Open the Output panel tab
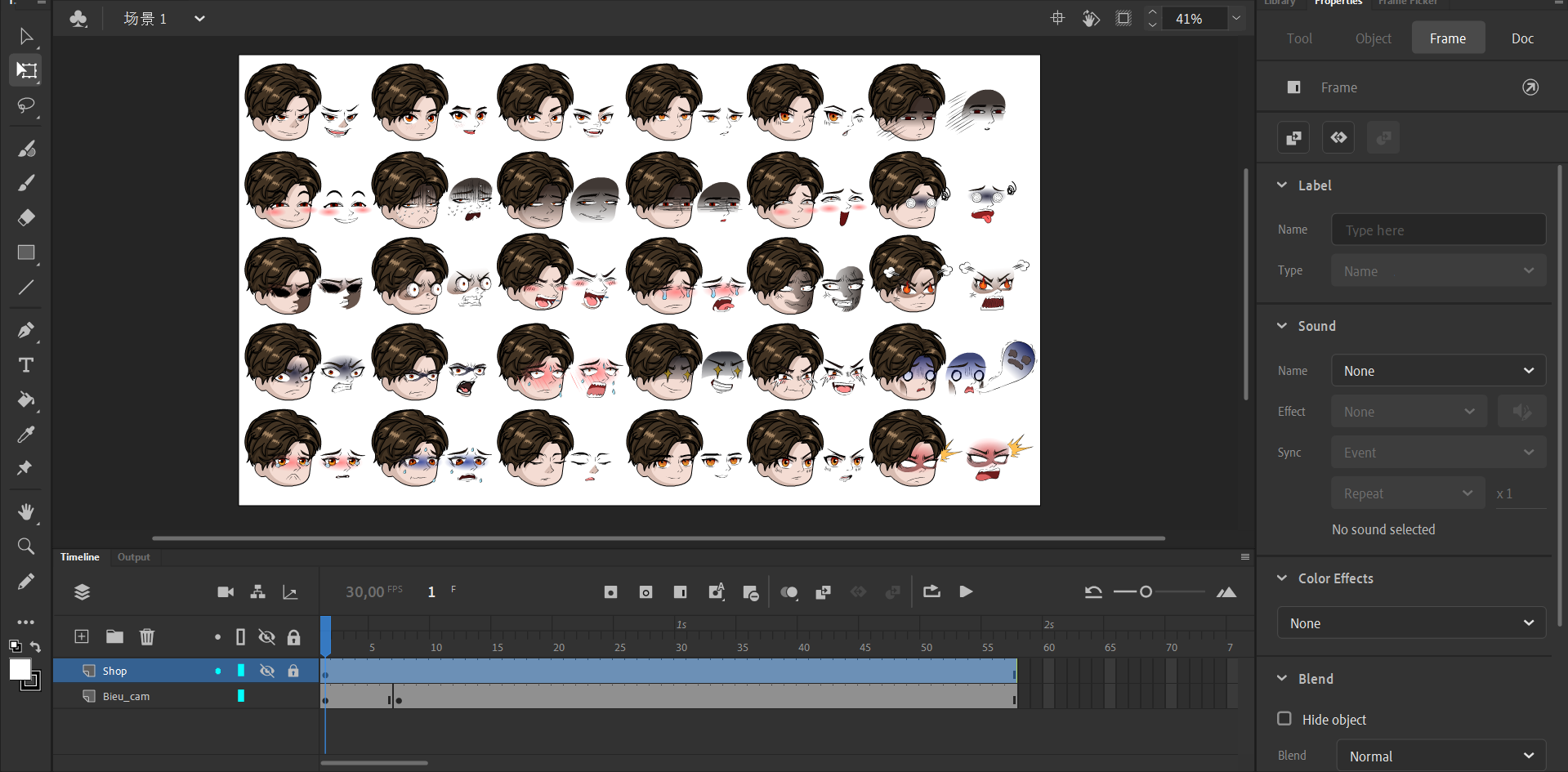 [x=133, y=557]
